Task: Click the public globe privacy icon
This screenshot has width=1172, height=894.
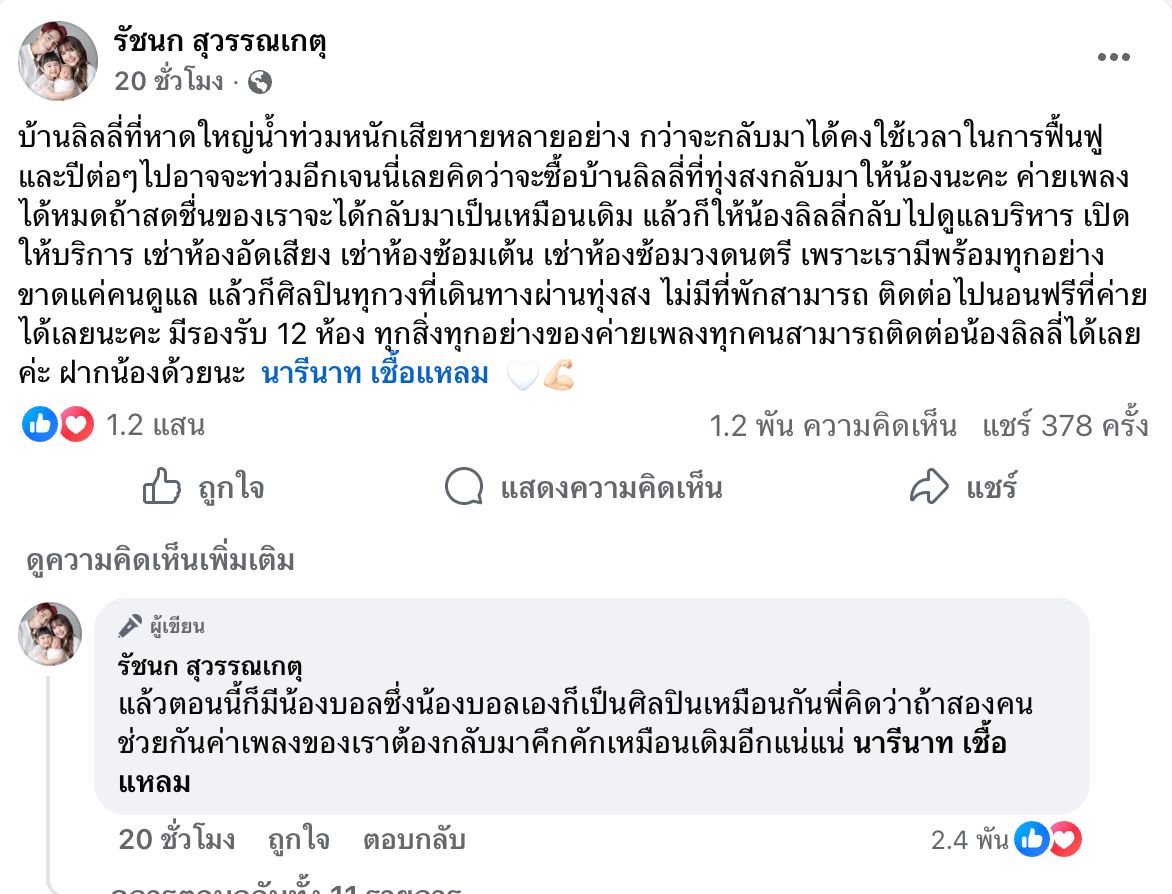Action: point(259,82)
